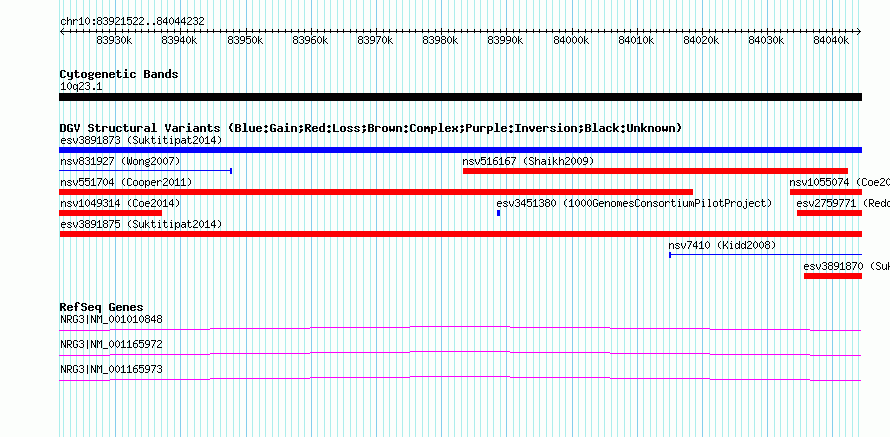
Task: Open nsv831927 (Wong2007) variant label
Action: coord(120,162)
